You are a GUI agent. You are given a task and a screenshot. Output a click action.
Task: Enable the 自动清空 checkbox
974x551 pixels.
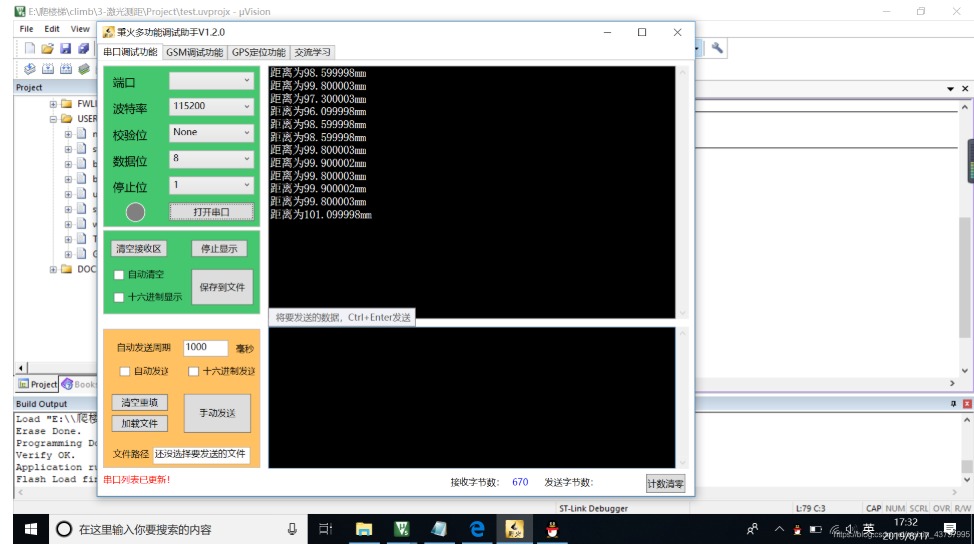(119, 275)
